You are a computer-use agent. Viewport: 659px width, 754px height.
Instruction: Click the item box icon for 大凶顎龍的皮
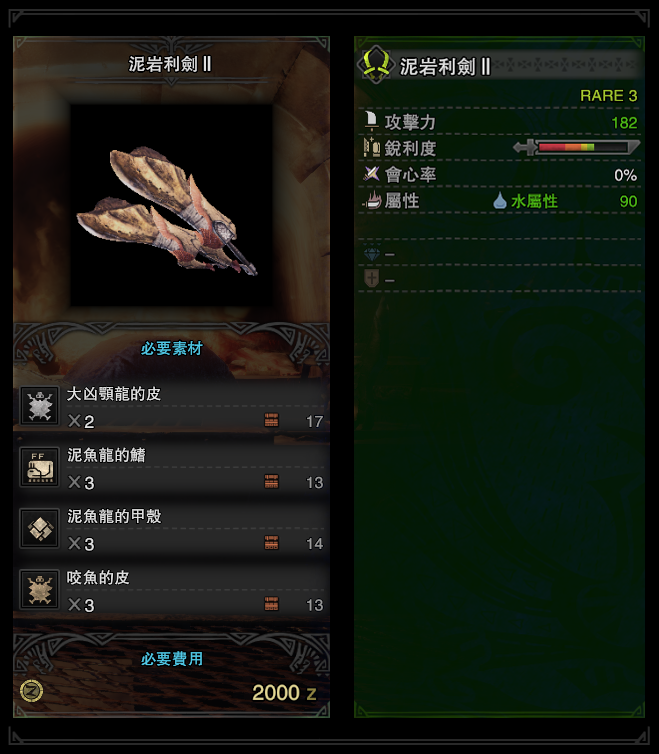(x=271, y=420)
